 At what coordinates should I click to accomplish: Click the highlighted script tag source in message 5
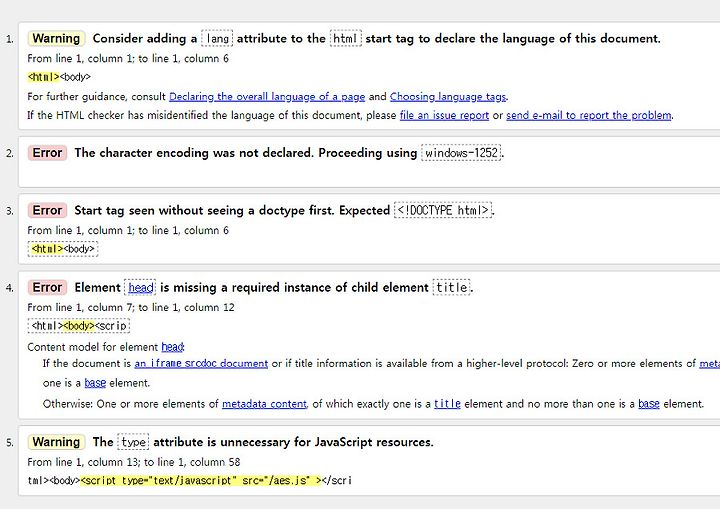point(201,481)
